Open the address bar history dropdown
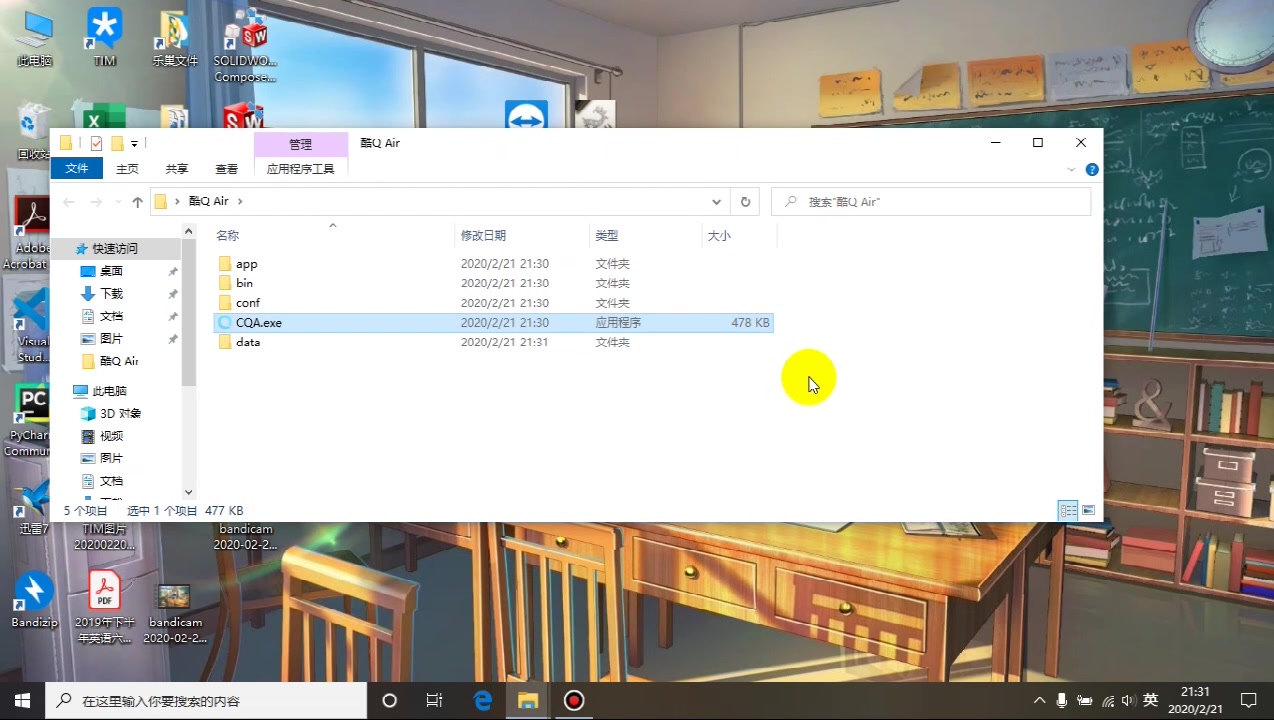Screen dimensions: 1274x720 [x=716, y=201]
